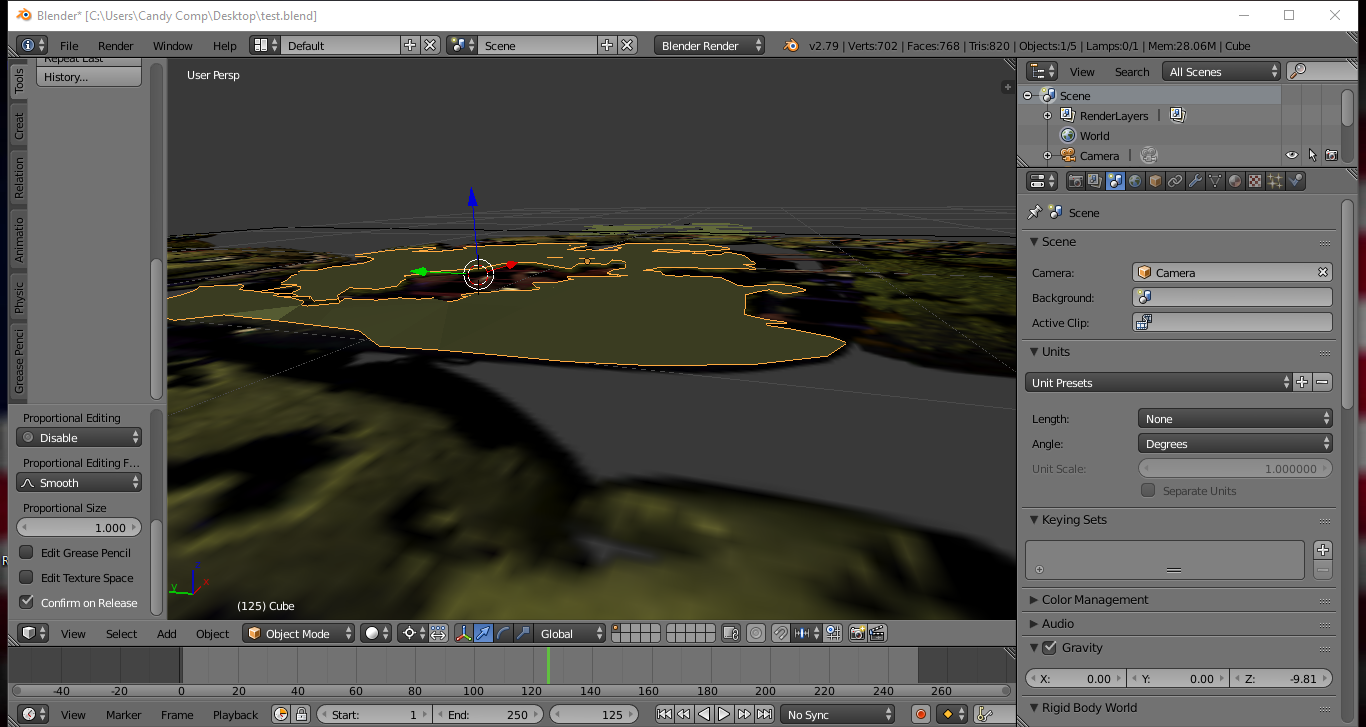This screenshot has height=727, width=1366.
Task: Click the OpenGL animation render clapperboard icon
Action: pyautogui.click(x=877, y=633)
